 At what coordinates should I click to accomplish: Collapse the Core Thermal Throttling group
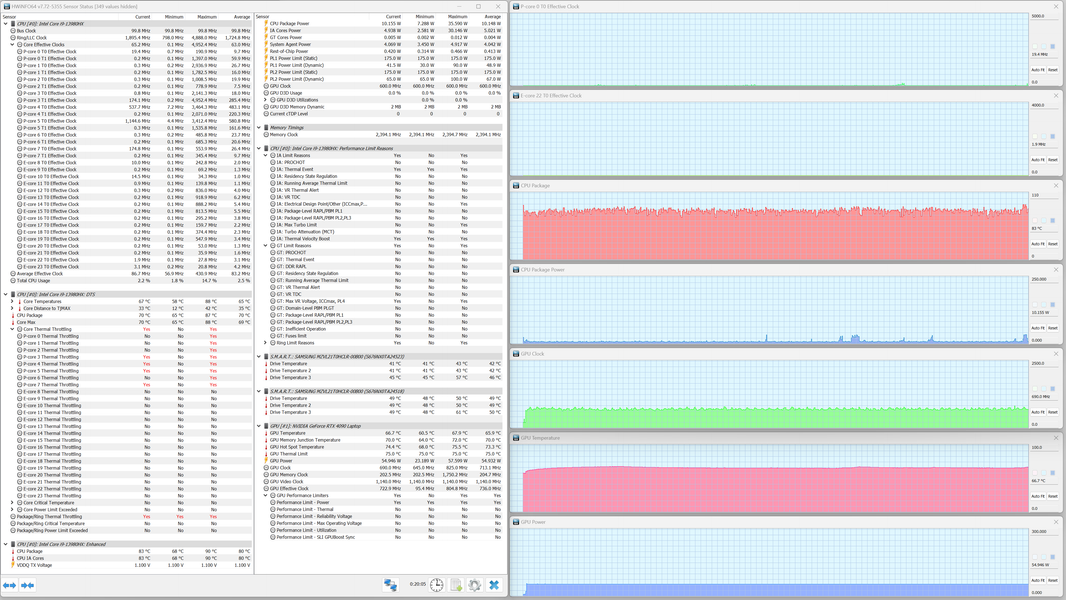[12, 329]
